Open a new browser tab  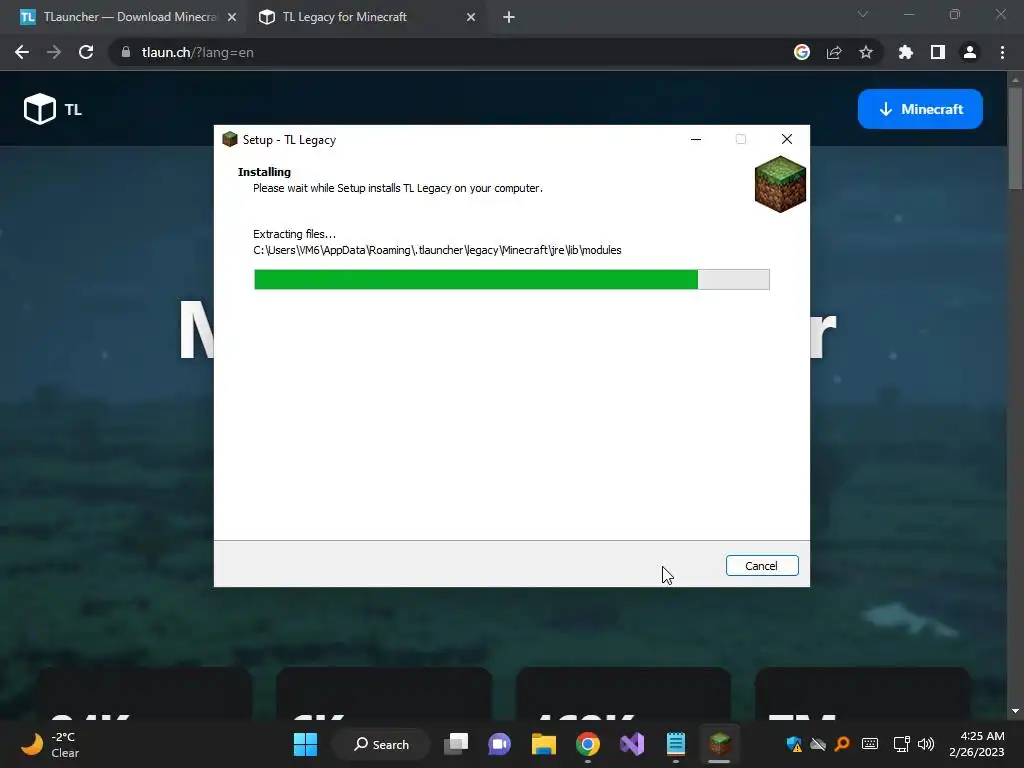pyautogui.click(x=509, y=17)
